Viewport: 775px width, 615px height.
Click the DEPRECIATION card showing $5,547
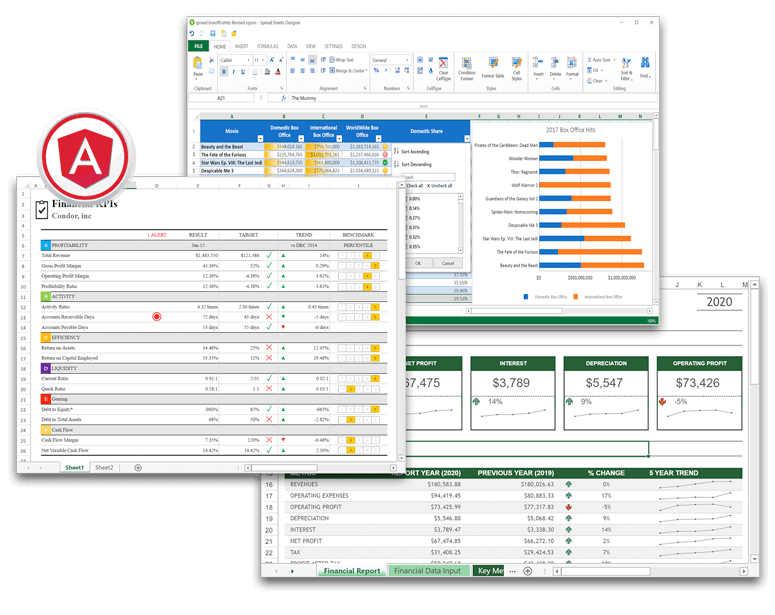click(606, 393)
